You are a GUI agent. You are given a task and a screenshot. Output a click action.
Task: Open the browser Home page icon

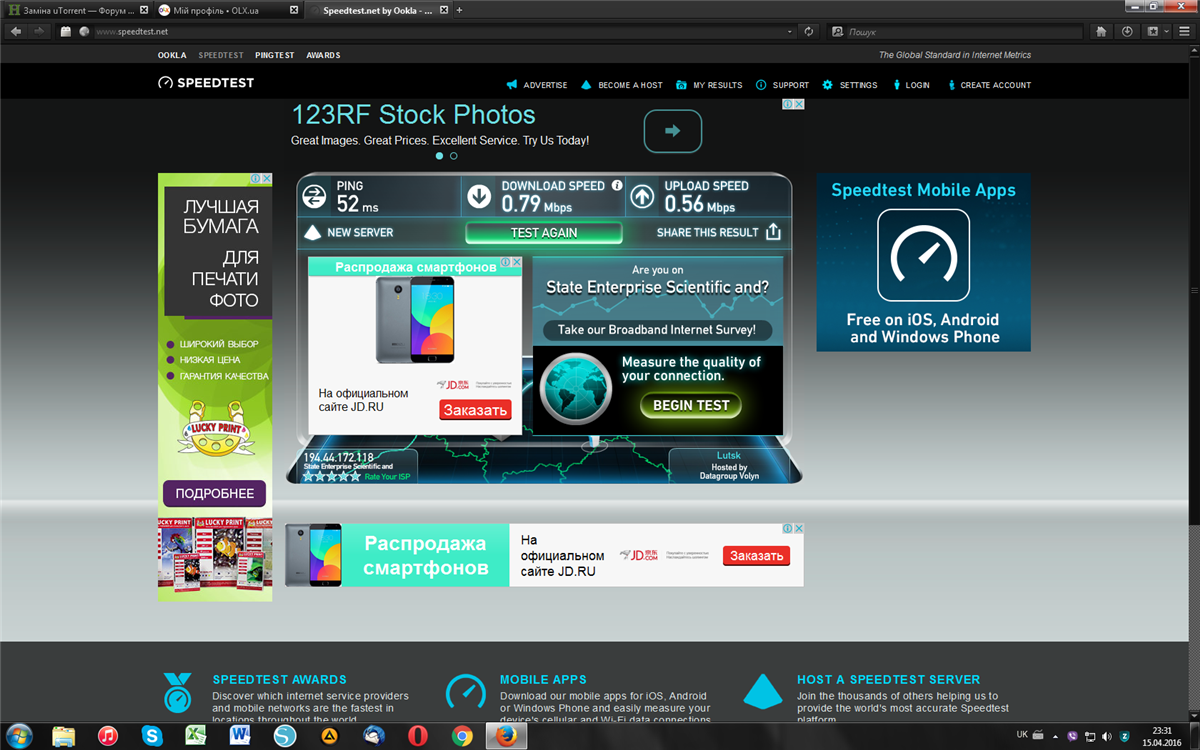pos(1101,31)
